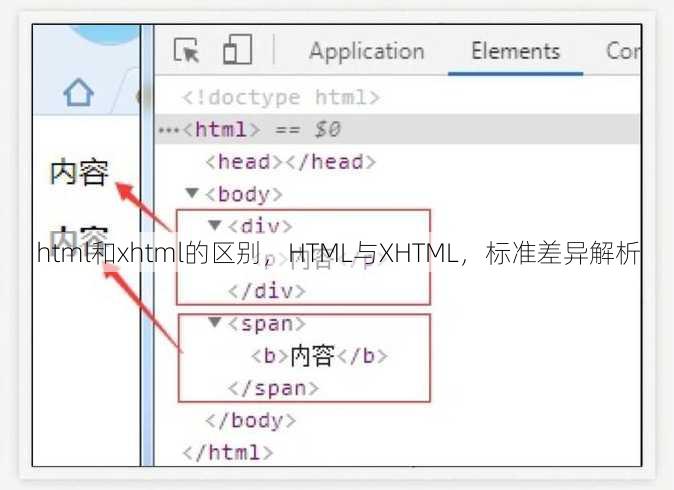Select the <!doctype html> line
Image resolution: width=674 pixels, height=490 pixels.
[x=281, y=98]
